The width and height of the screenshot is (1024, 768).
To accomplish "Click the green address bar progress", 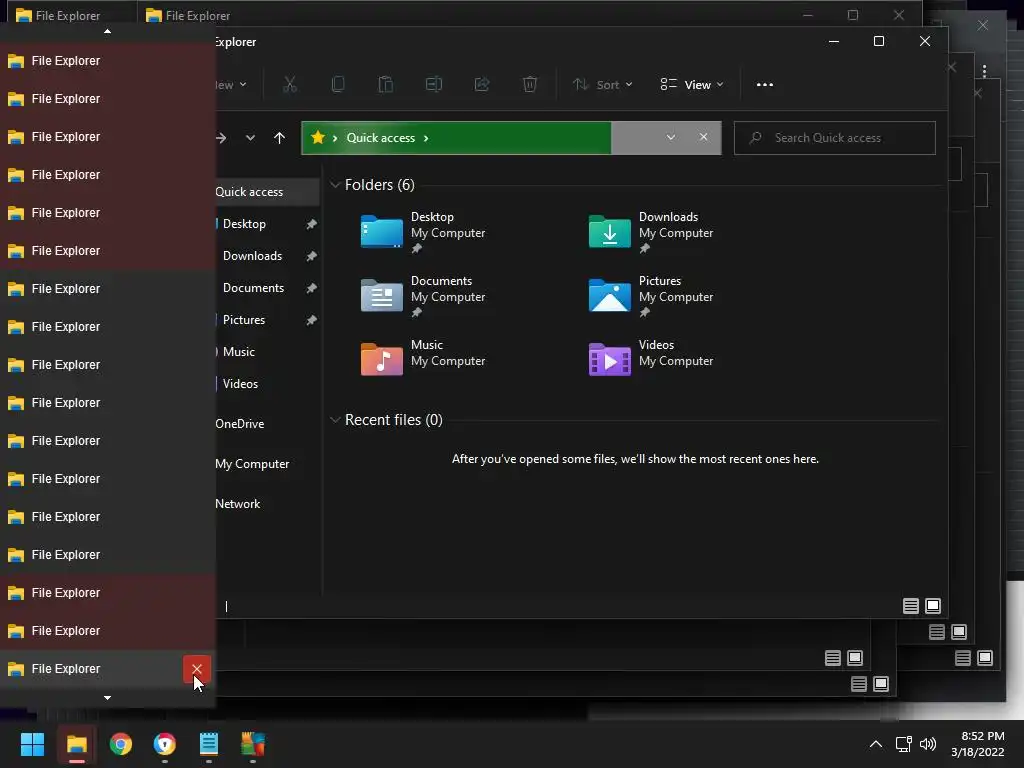I will 456,138.
